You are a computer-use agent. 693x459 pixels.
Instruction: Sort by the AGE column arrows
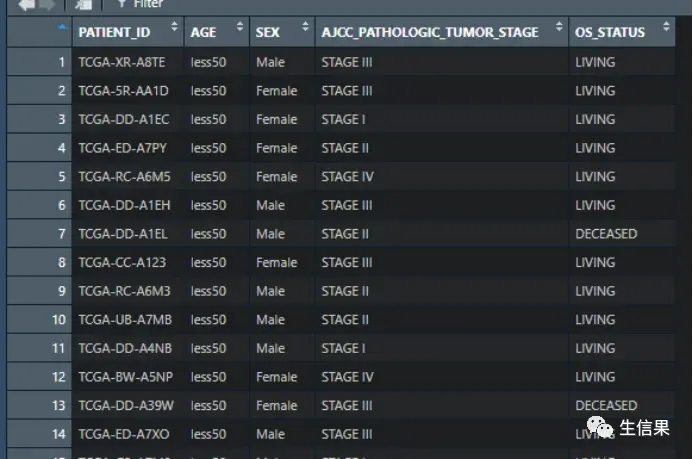click(240, 31)
